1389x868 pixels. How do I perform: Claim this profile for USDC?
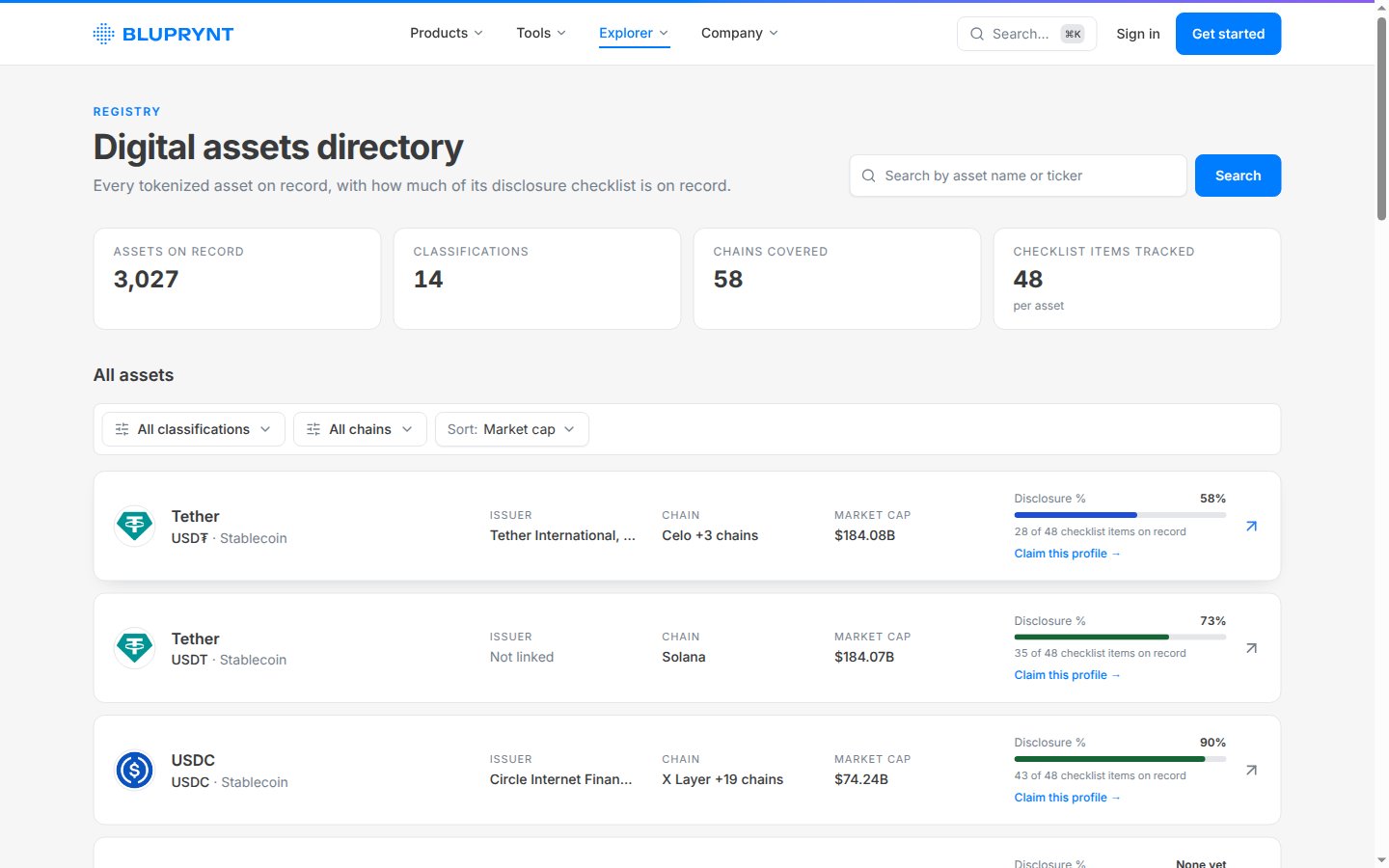pos(1067,798)
